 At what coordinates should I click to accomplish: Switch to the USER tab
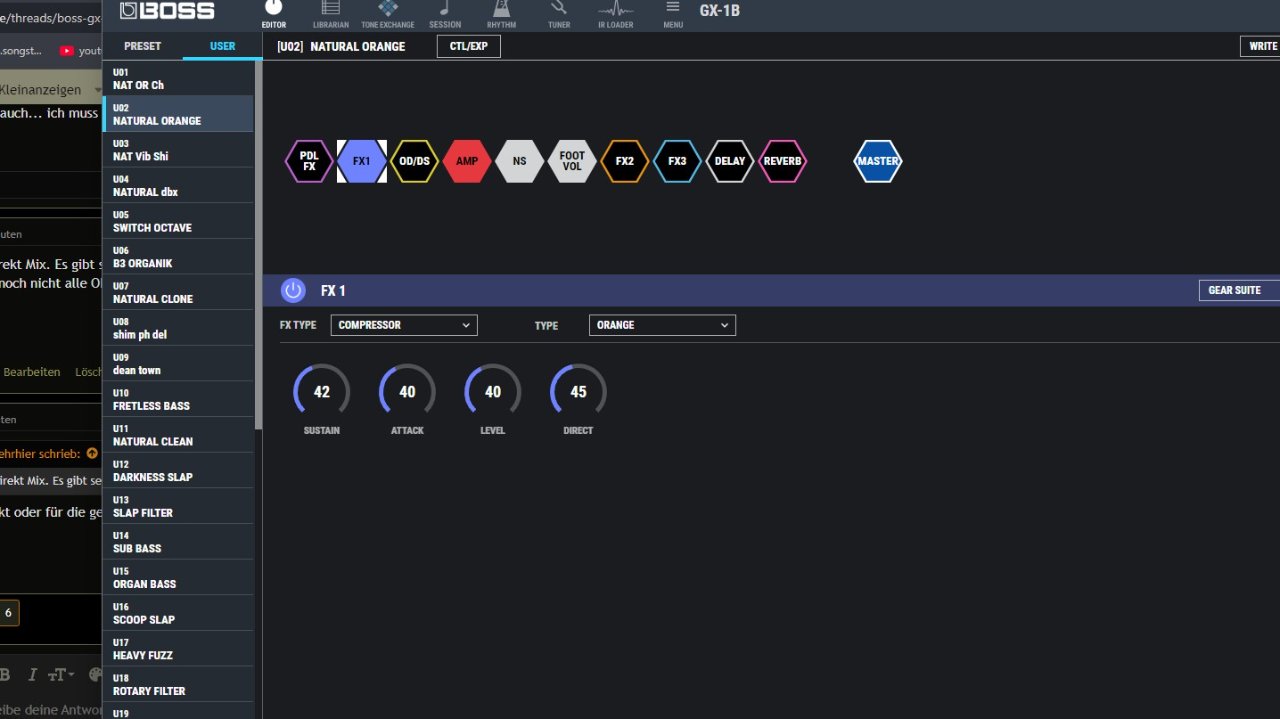coord(222,46)
